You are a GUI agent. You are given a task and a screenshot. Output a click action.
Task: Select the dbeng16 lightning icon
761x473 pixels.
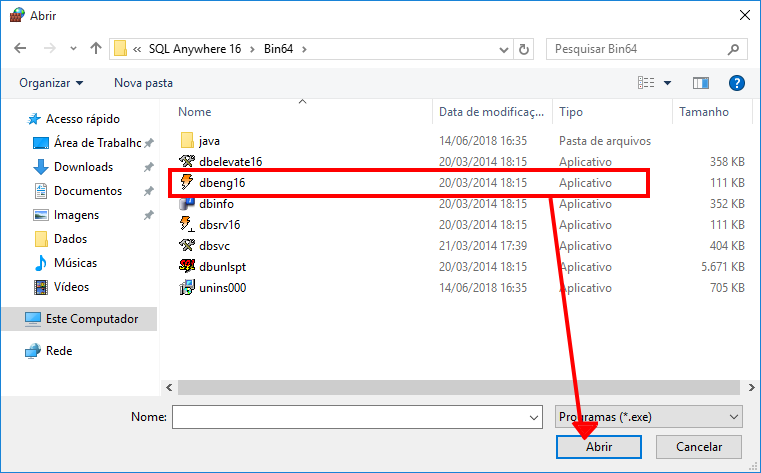coord(187,182)
